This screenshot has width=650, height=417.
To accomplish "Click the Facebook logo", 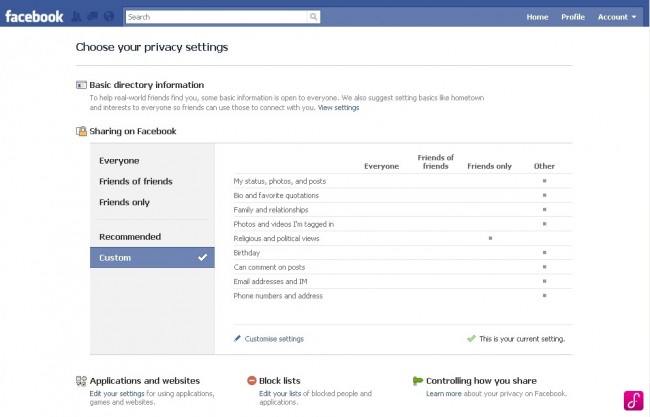I will tap(34, 17).
